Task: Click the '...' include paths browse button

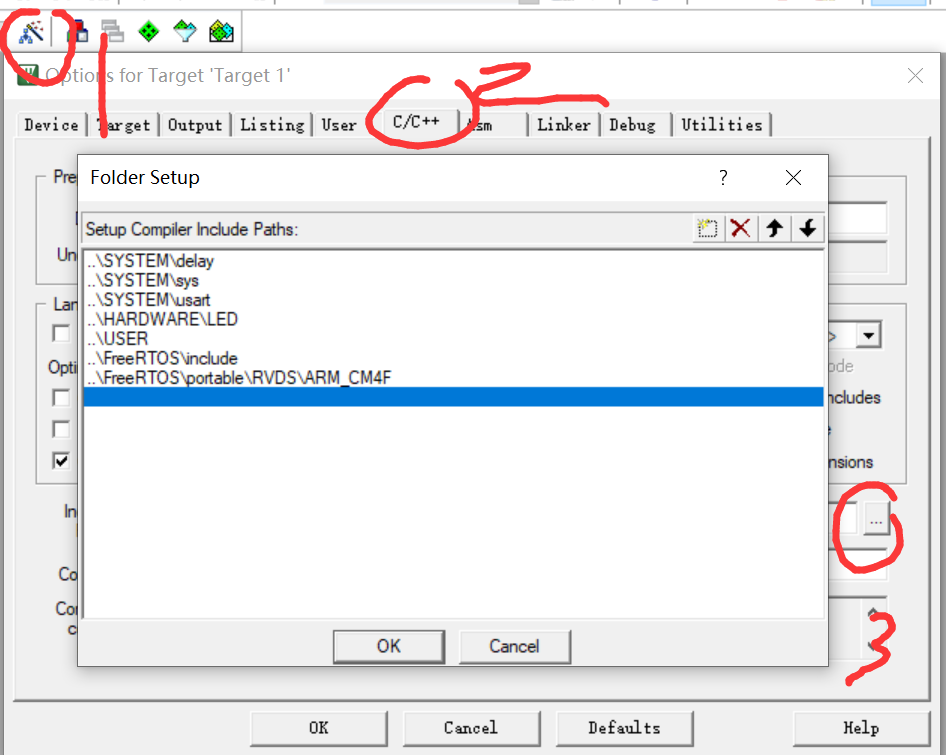Action: click(876, 519)
